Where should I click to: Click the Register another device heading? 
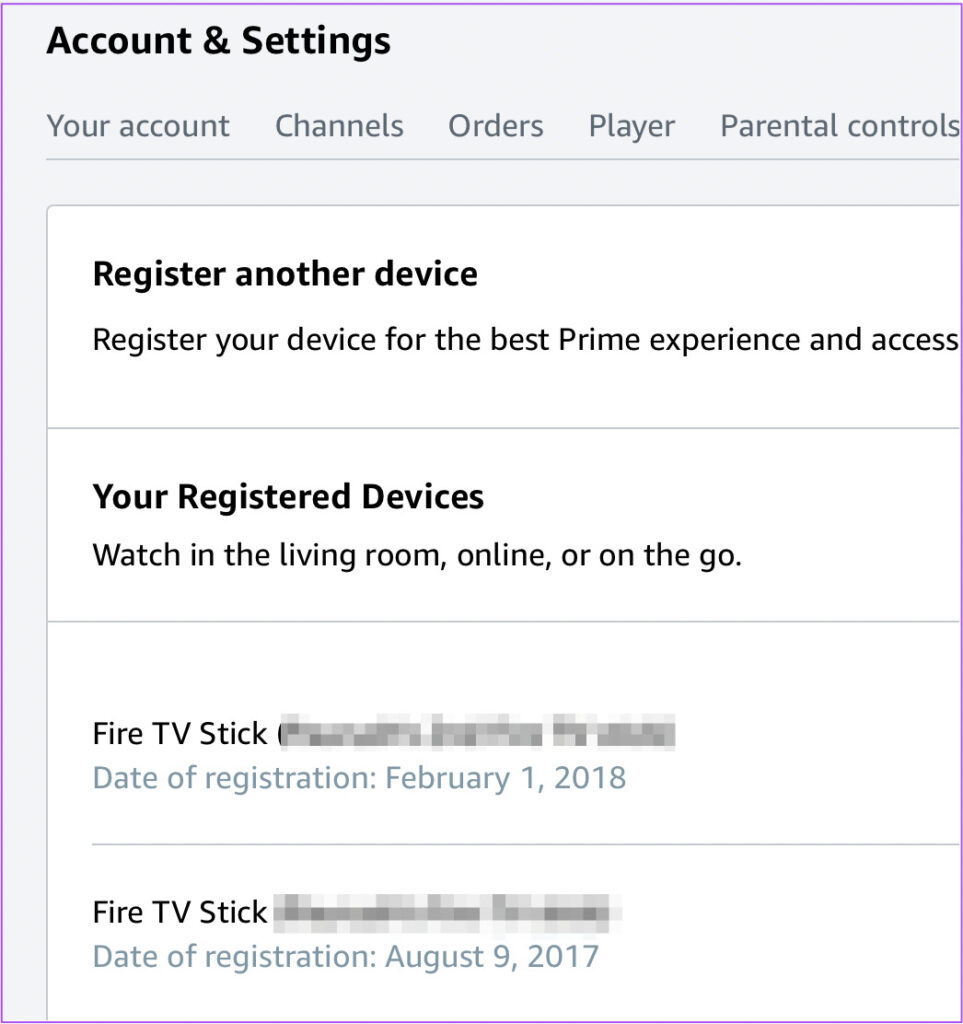pos(284,274)
